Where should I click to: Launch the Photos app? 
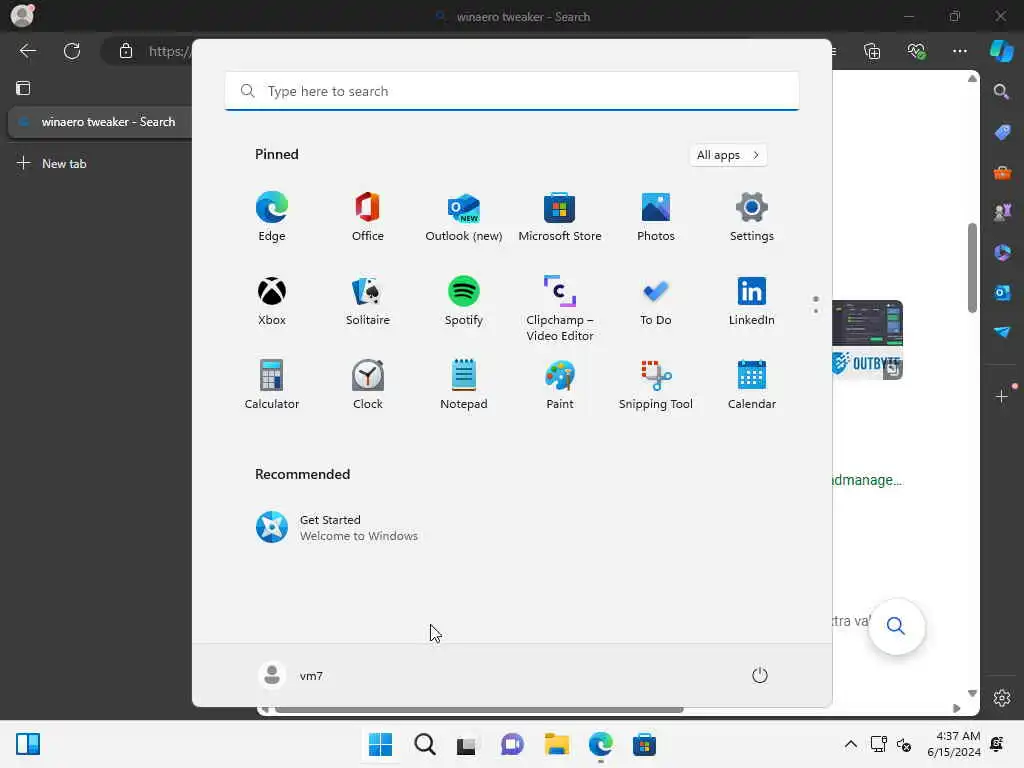[x=656, y=216]
